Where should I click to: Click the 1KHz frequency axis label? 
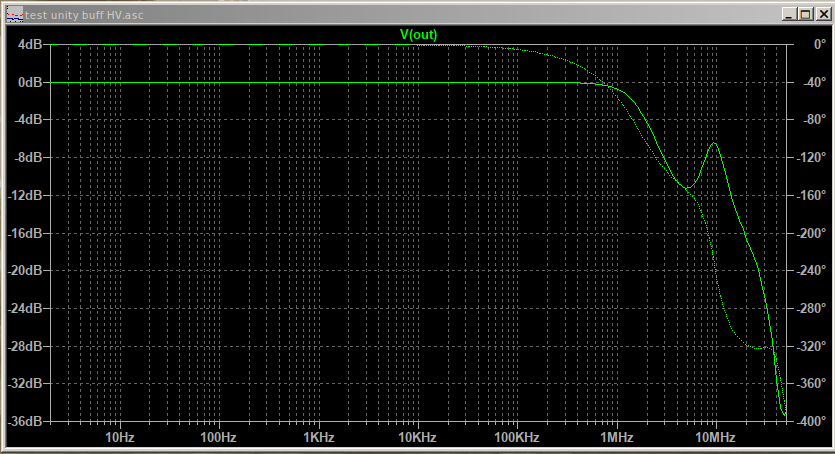319,438
